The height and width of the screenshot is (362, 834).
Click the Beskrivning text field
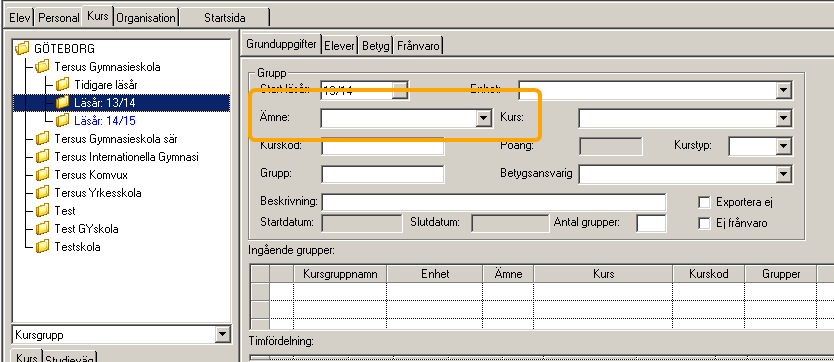click(494, 203)
